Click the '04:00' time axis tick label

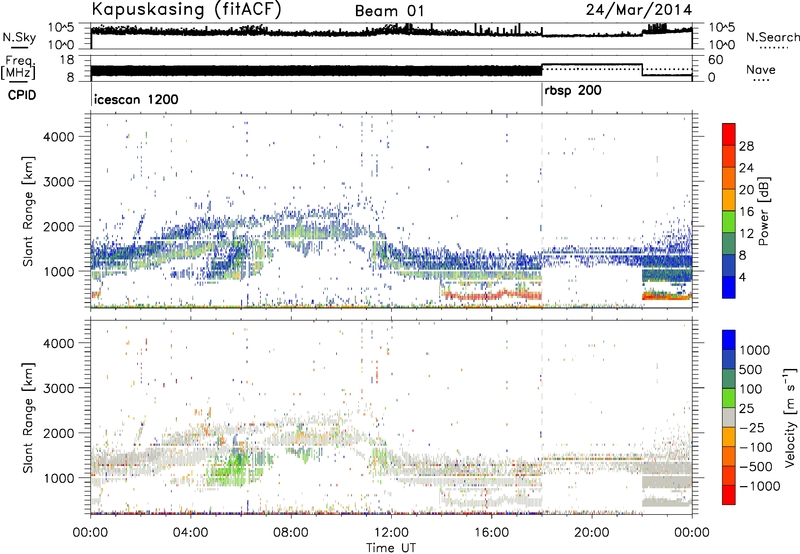click(x=191, y=532)
